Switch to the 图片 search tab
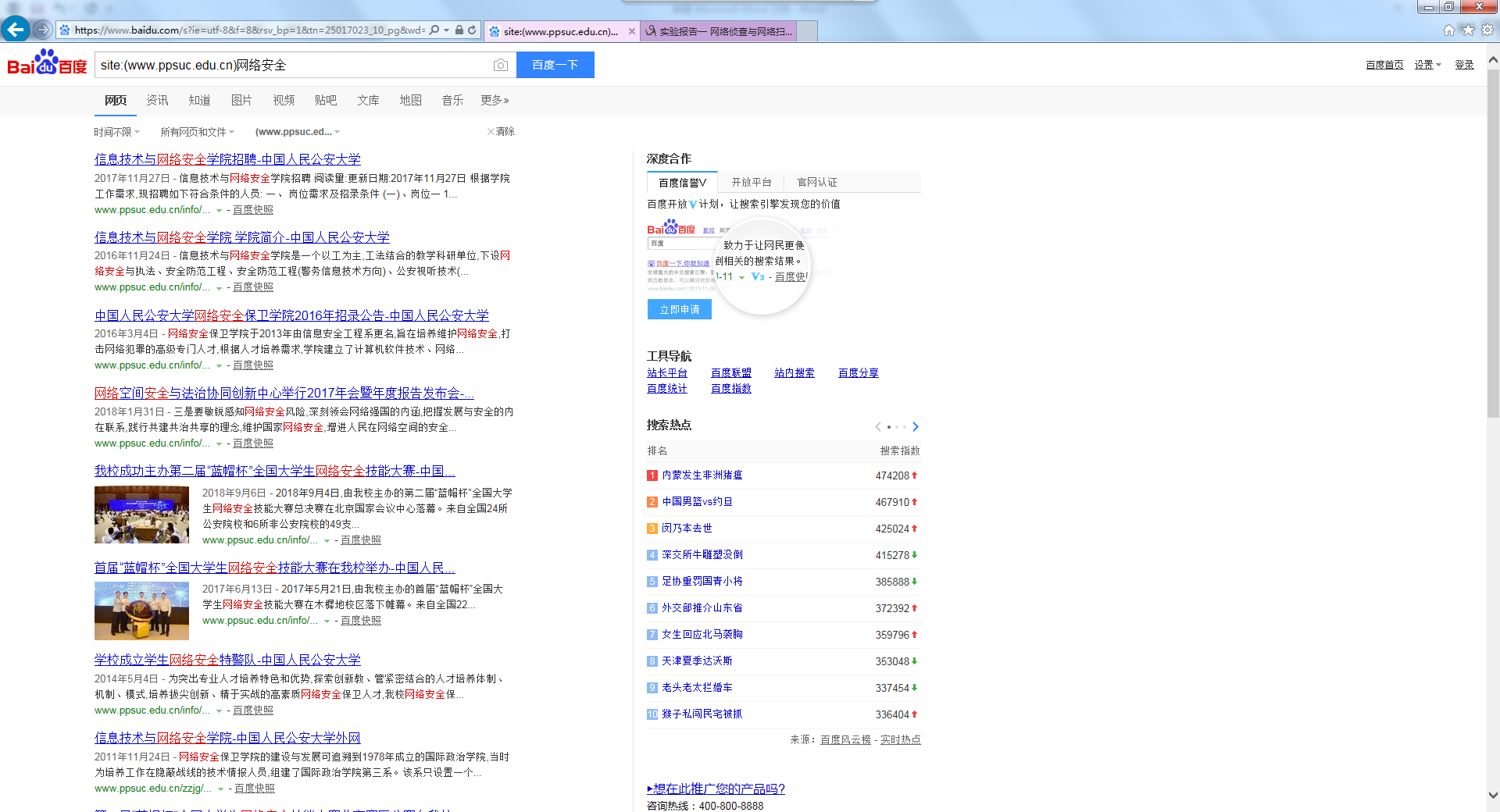Viewport: 1500px width, 812px height. (241, 100)
